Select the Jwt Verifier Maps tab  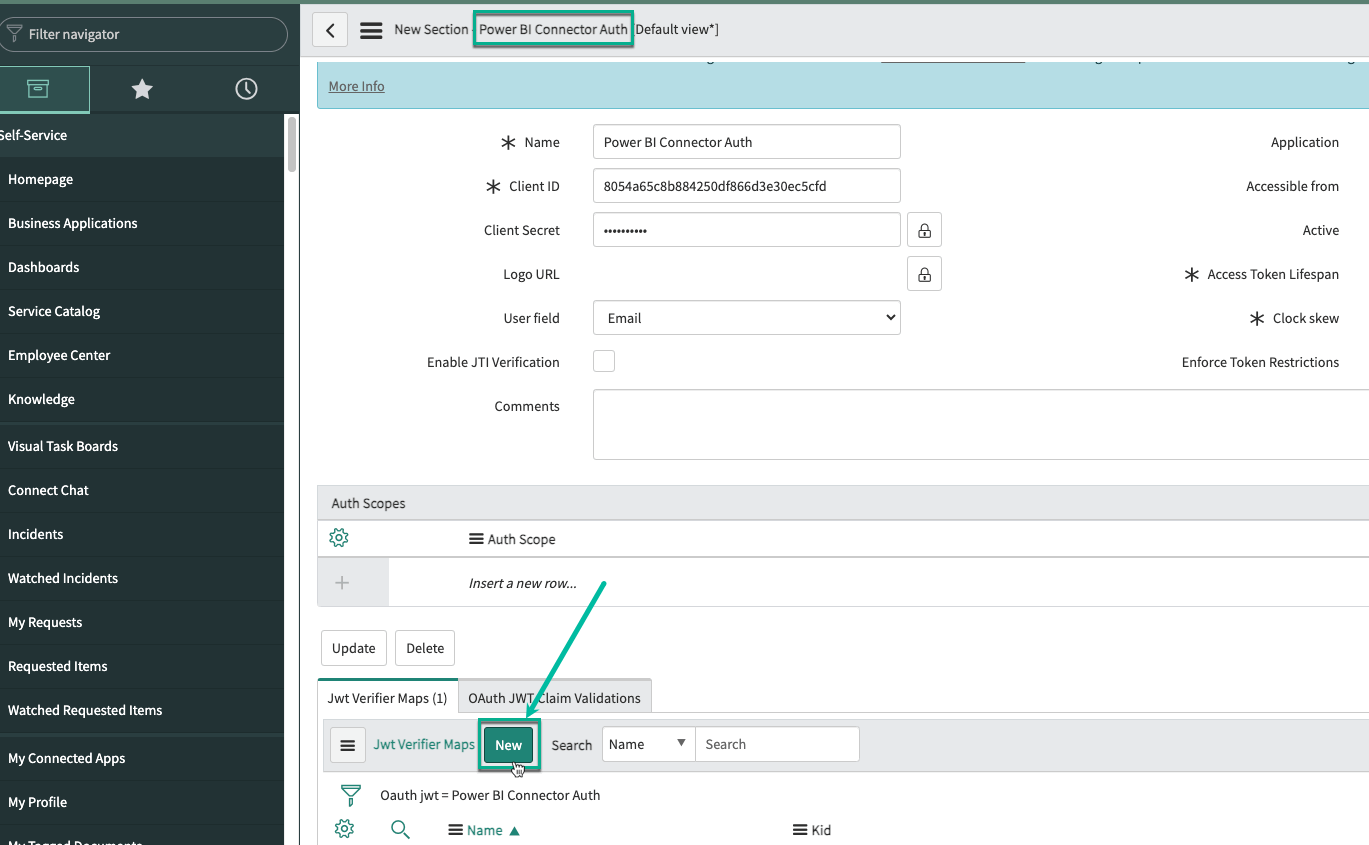pos(386,697)
